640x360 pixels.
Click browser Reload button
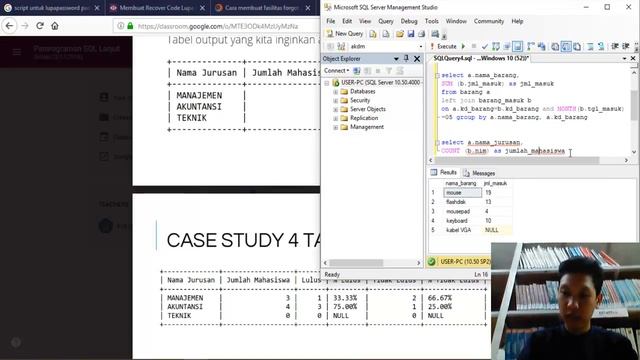tap(40, 26)
